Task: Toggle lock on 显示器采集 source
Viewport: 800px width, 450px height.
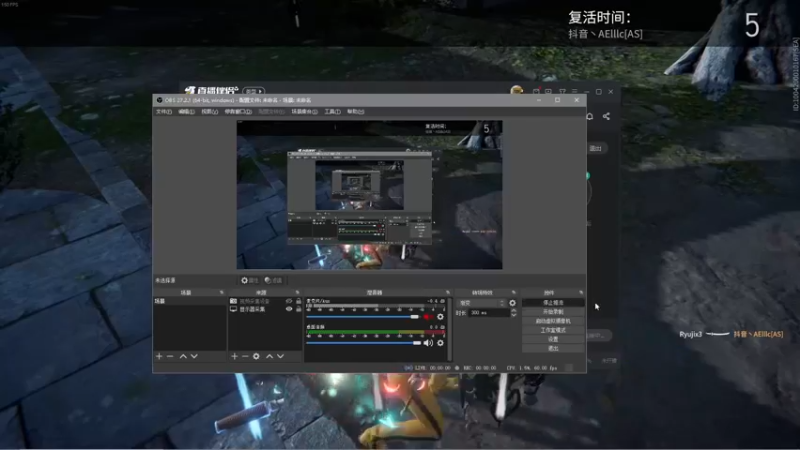Action: point(298,309)
